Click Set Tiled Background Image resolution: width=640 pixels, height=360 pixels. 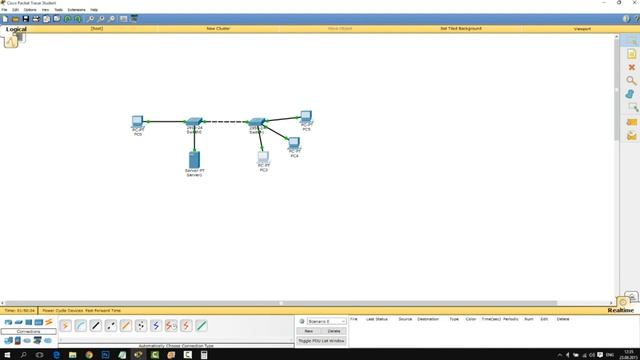461,29
